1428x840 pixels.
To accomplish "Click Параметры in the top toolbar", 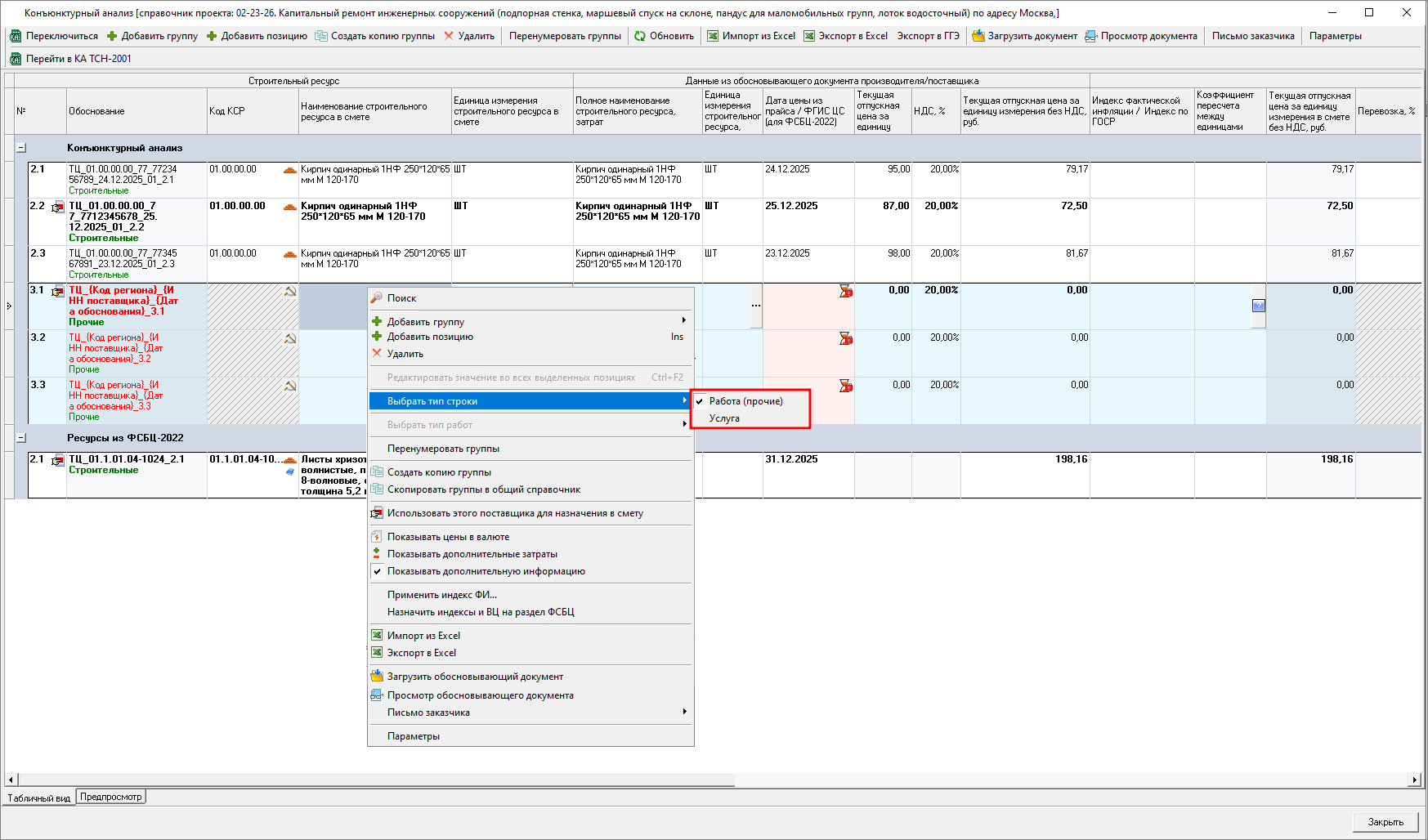I will pyautogui.click(x=1335, y=36).
